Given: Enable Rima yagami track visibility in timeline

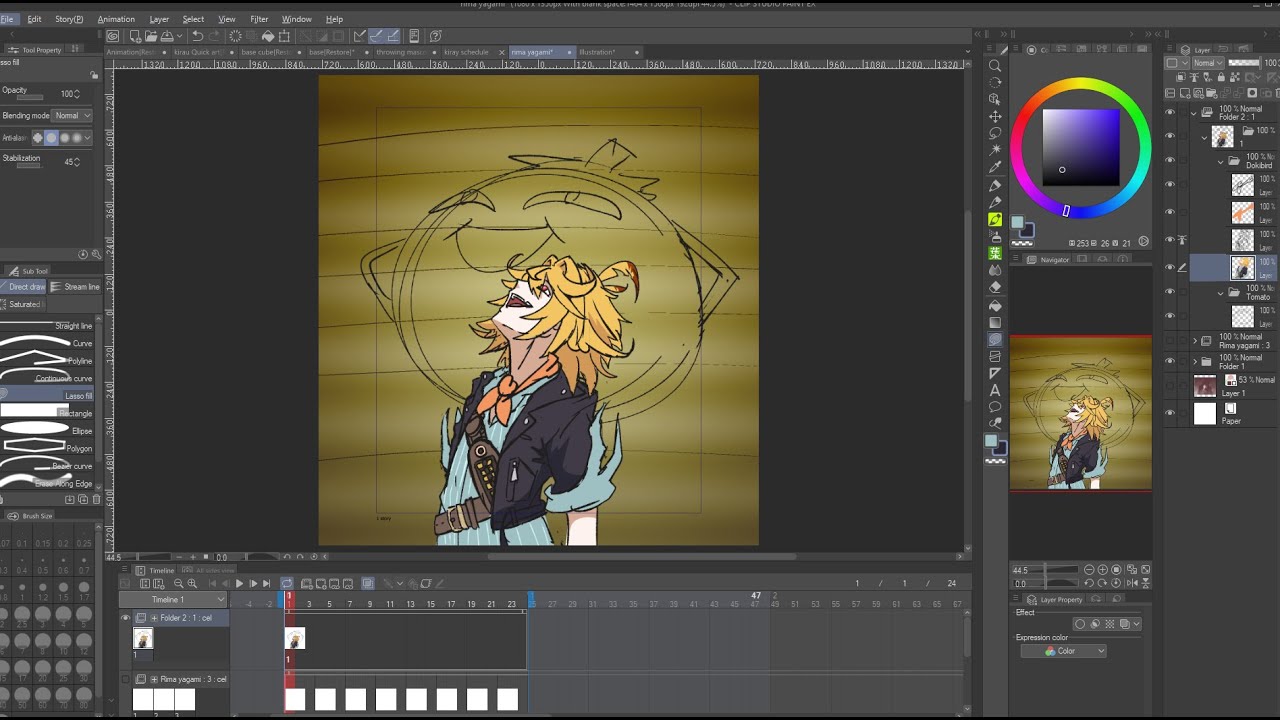Looking at the screenshot, I should point(126,679).
